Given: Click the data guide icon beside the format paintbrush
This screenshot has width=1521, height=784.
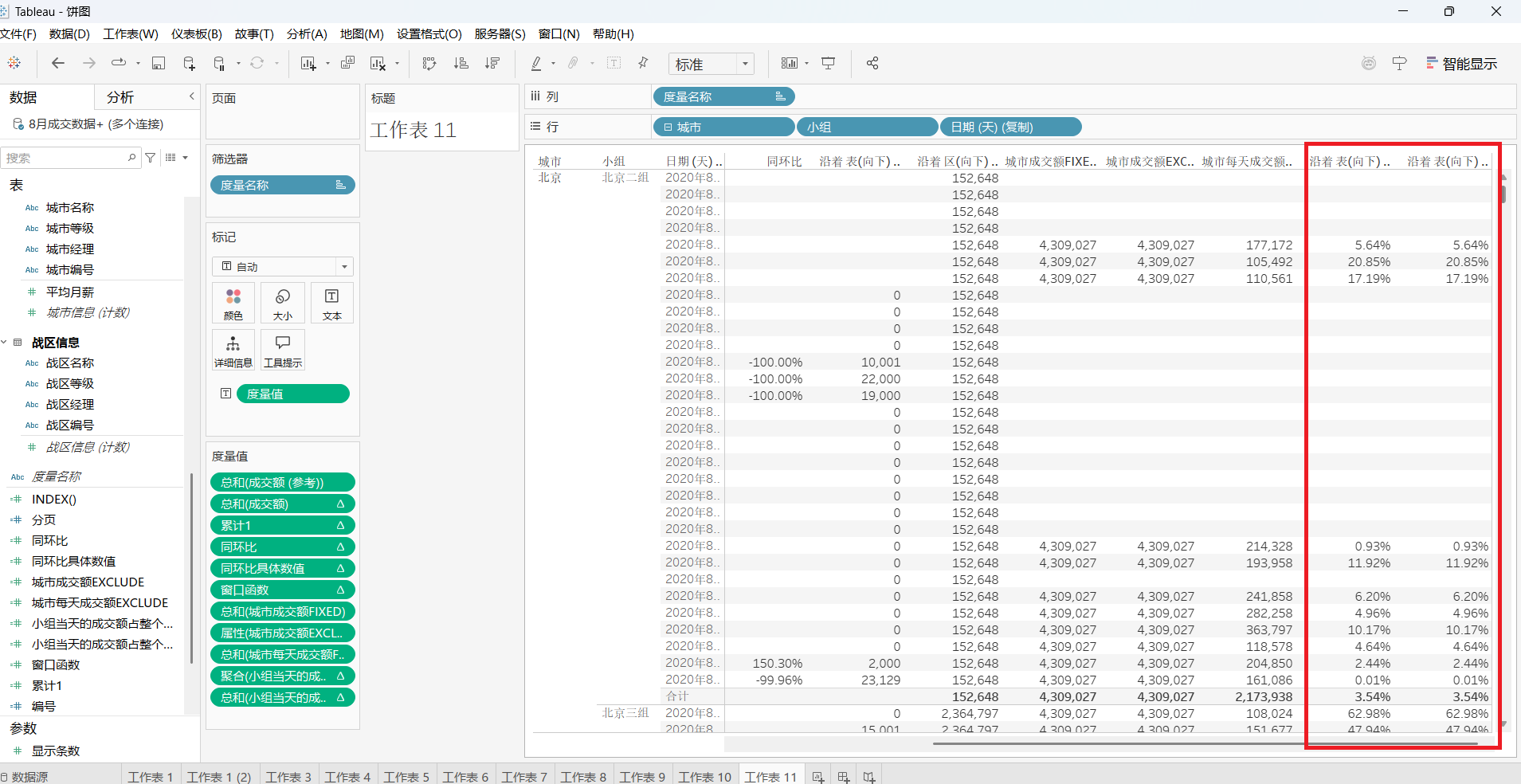Looking at the screenshot, I should [x=1369, y=63].
